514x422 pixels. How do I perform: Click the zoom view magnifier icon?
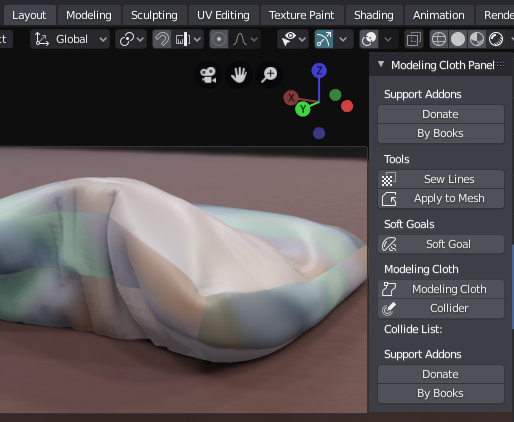[269, 75]
